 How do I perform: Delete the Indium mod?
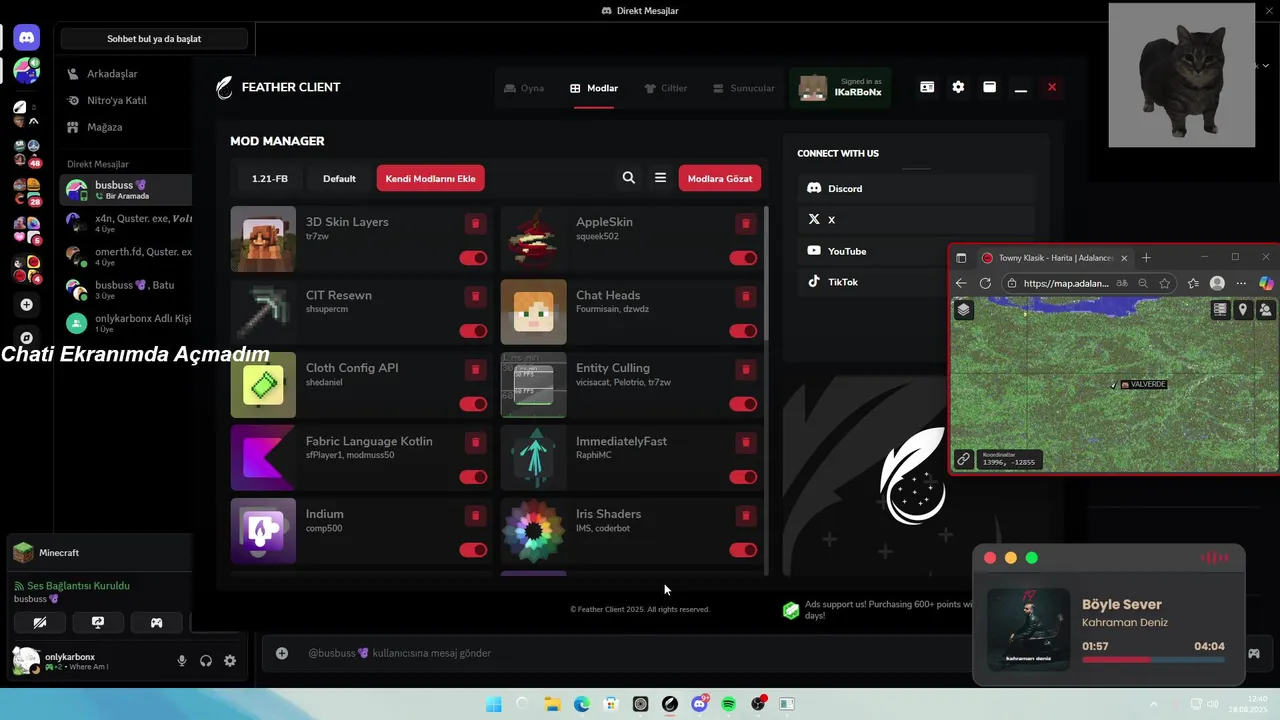click(475, 515)
